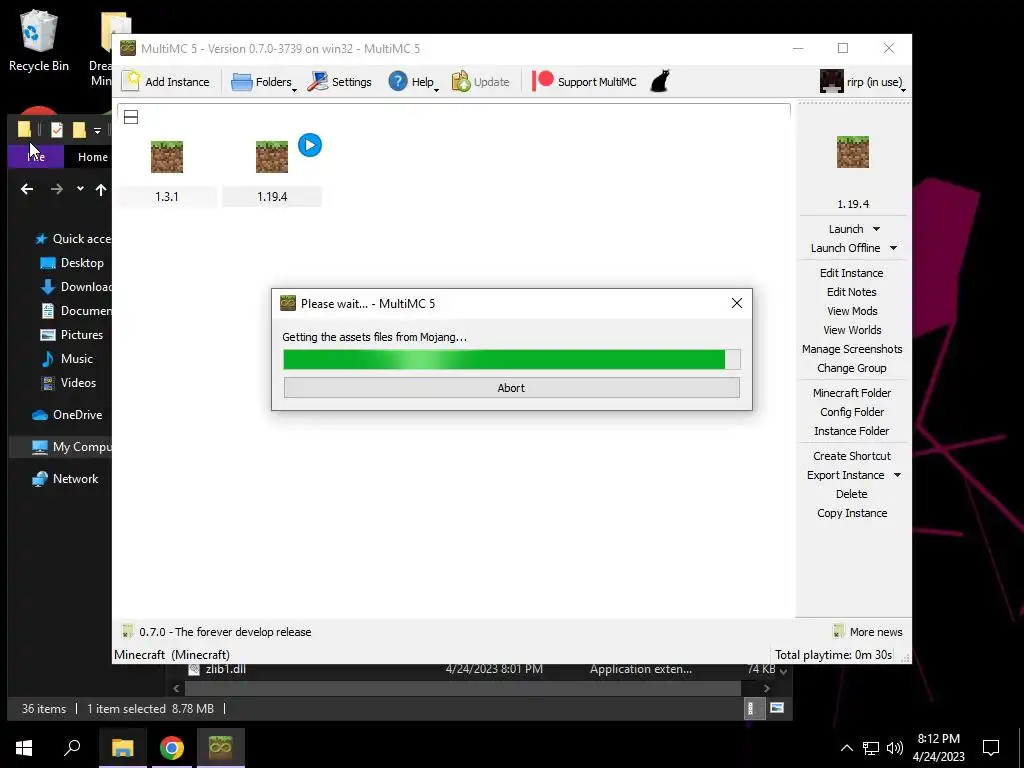Click Change Group
The width and height of the screenshot is (1024, 768).
click(852, 368)
